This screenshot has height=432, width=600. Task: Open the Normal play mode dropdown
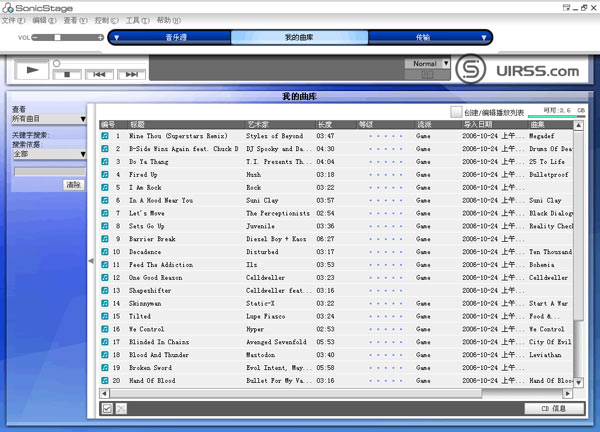coord(446,64)
